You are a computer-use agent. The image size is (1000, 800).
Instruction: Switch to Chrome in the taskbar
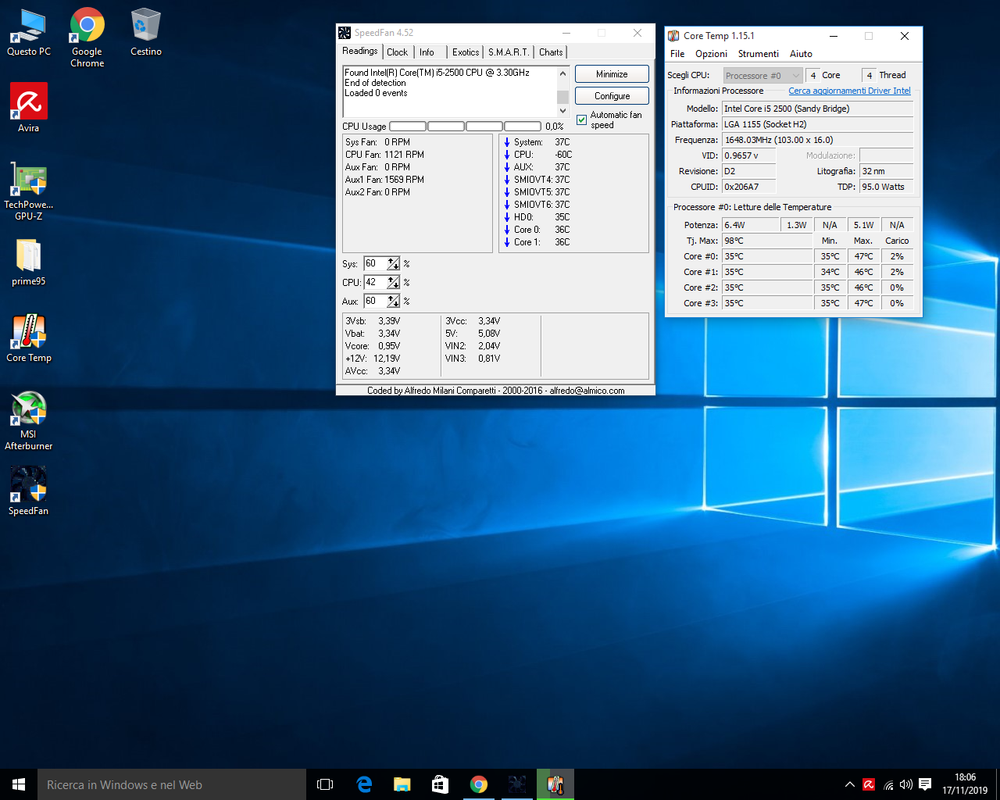pos(479,784)
